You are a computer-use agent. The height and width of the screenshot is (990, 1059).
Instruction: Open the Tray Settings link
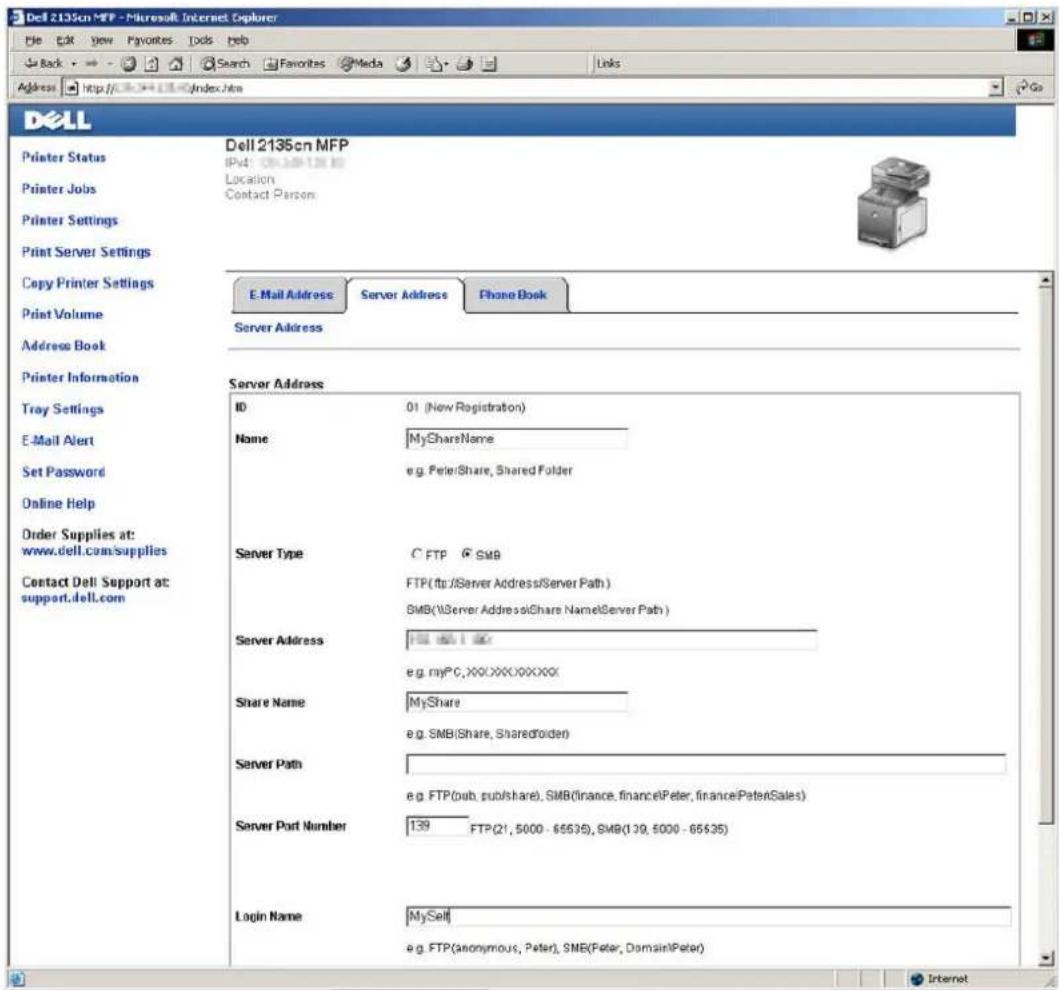click(x=63, y=409)
